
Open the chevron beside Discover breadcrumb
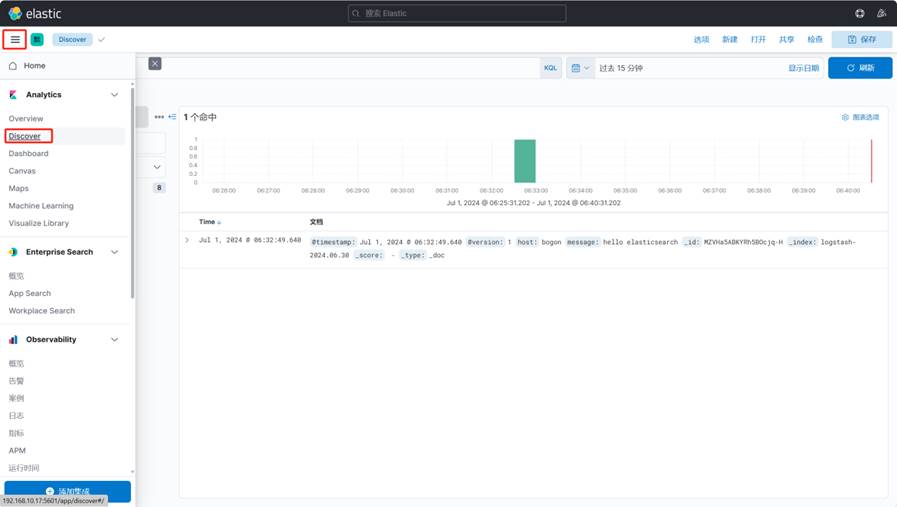pos(102,39)
